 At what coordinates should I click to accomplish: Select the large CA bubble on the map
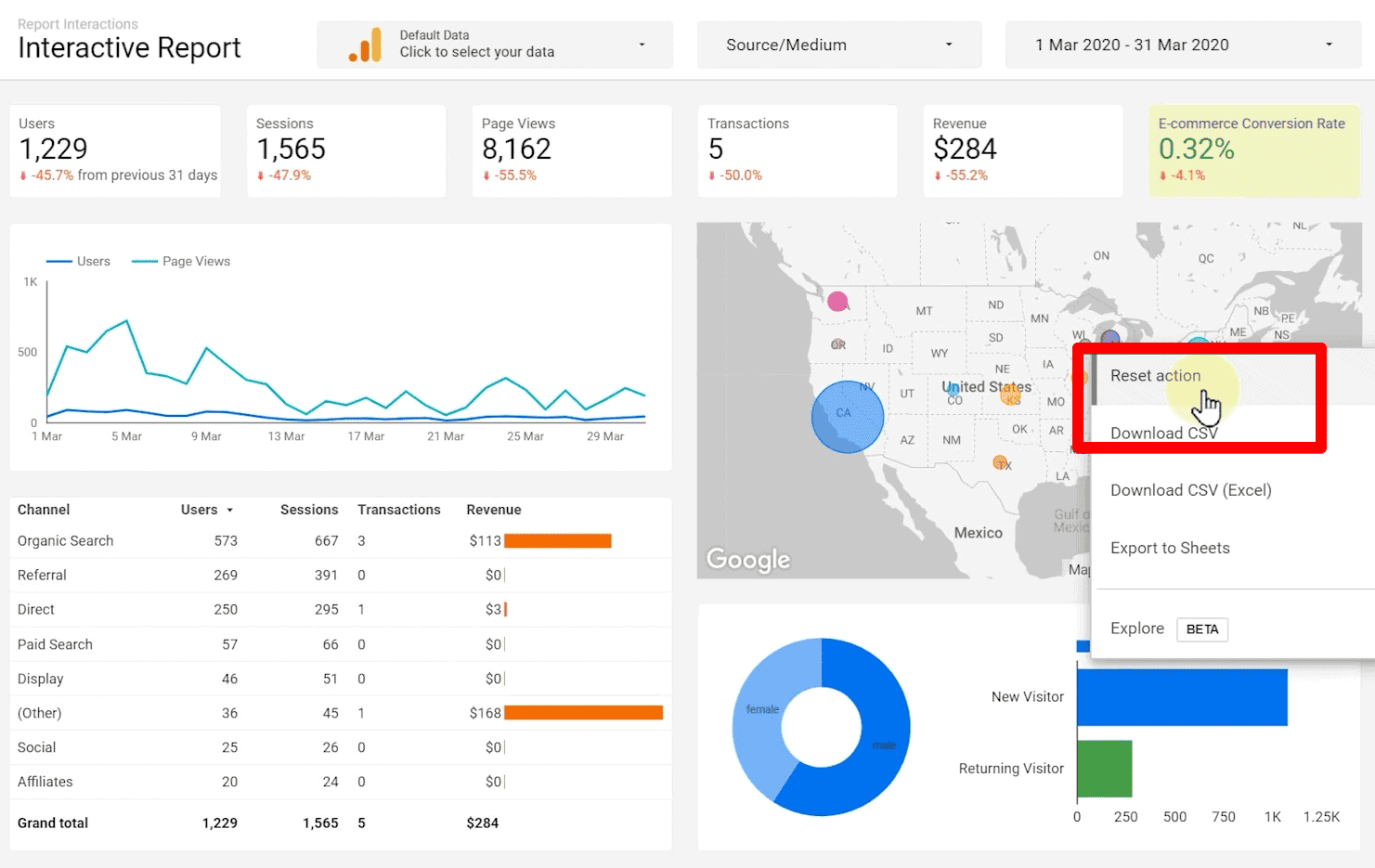[x=847, y=417]
